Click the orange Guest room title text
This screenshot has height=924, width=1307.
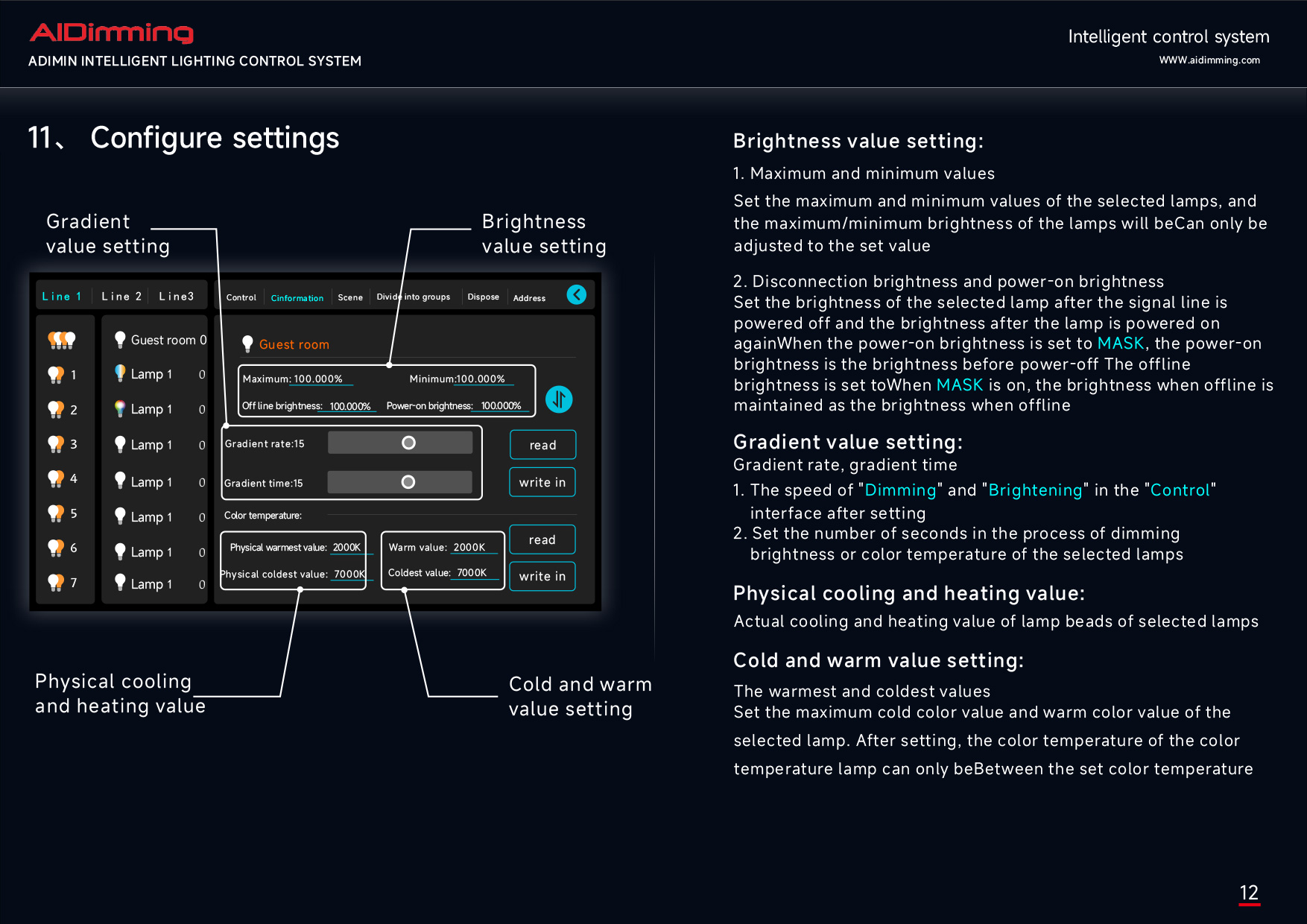[294, 344]
